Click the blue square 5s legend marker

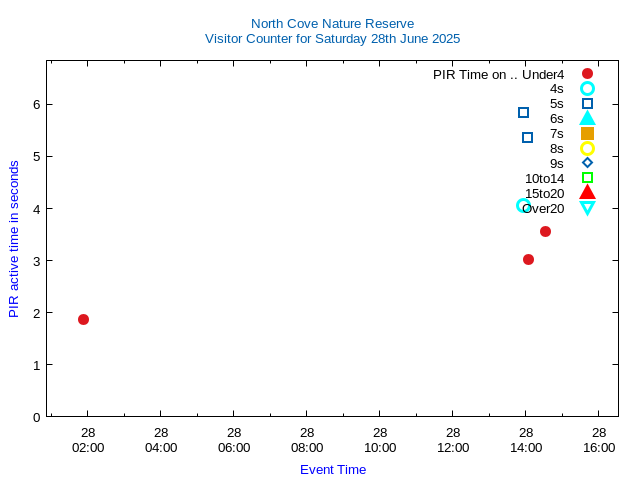pos(587,104)
